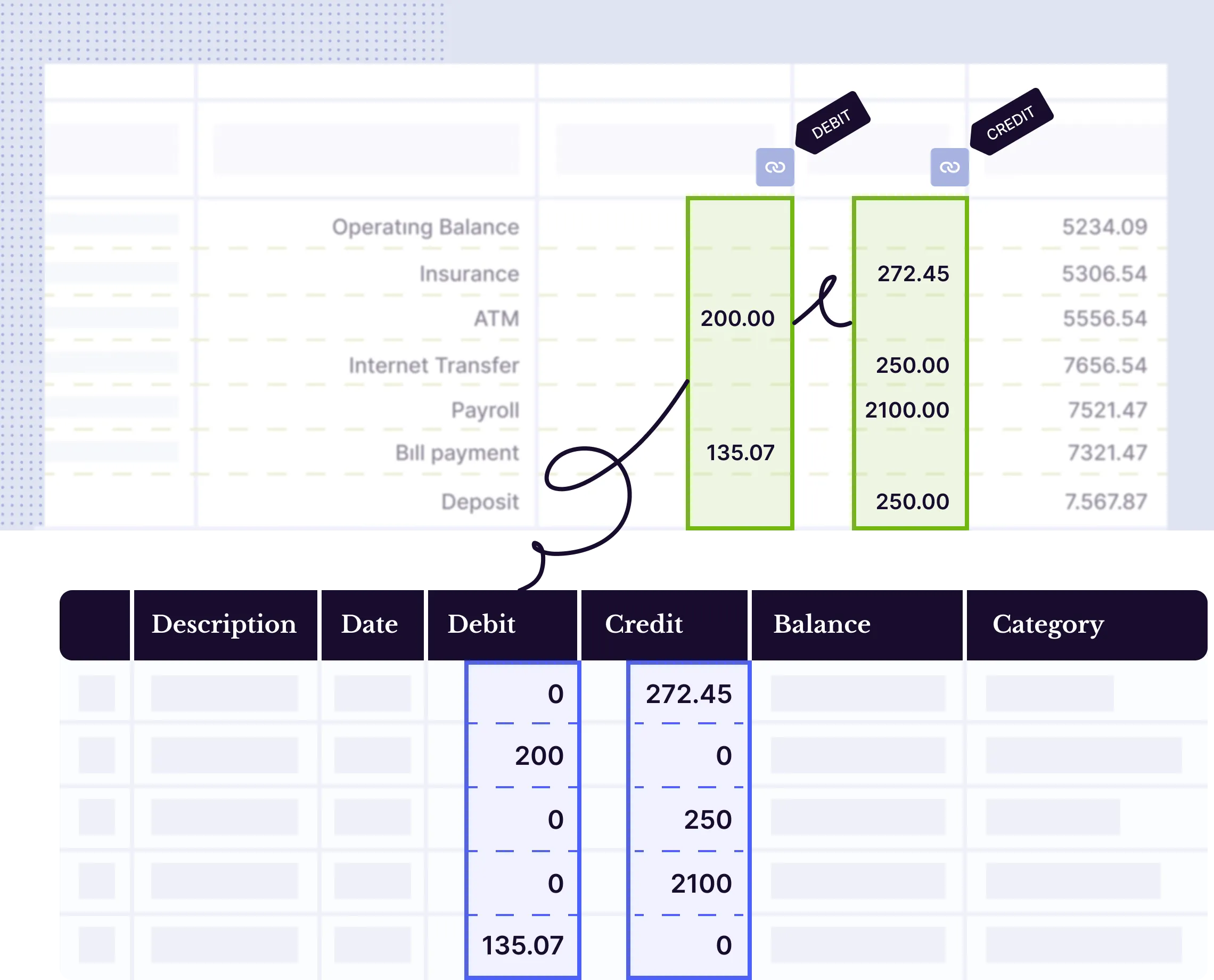Image resolution: width=1214 pixels, height=980 pixels.
Task: Click the Date column header
Action: 370,624
